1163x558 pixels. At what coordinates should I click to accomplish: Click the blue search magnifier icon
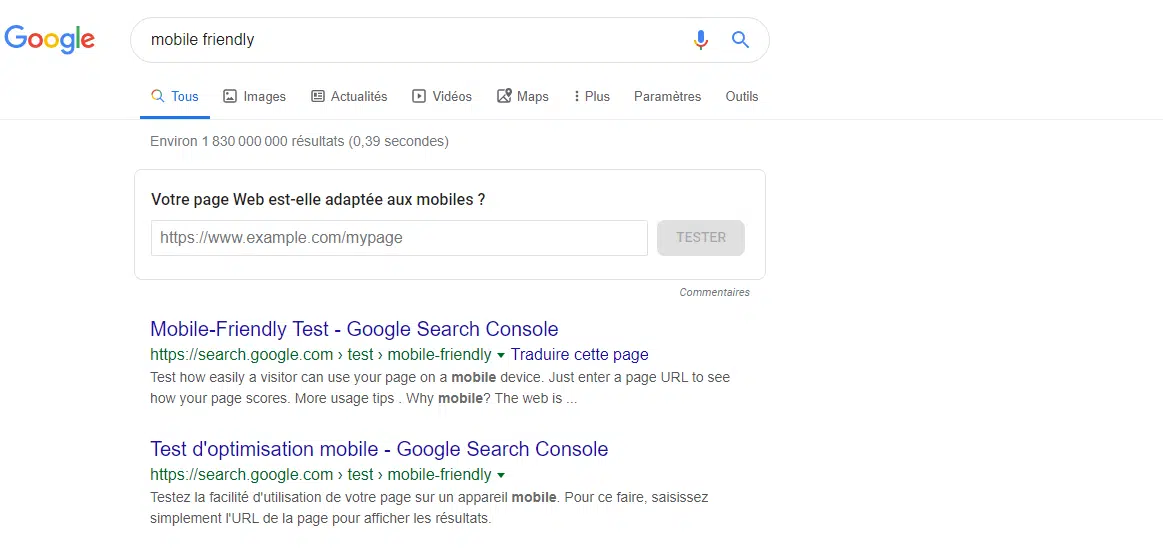(x=740, y=40)
